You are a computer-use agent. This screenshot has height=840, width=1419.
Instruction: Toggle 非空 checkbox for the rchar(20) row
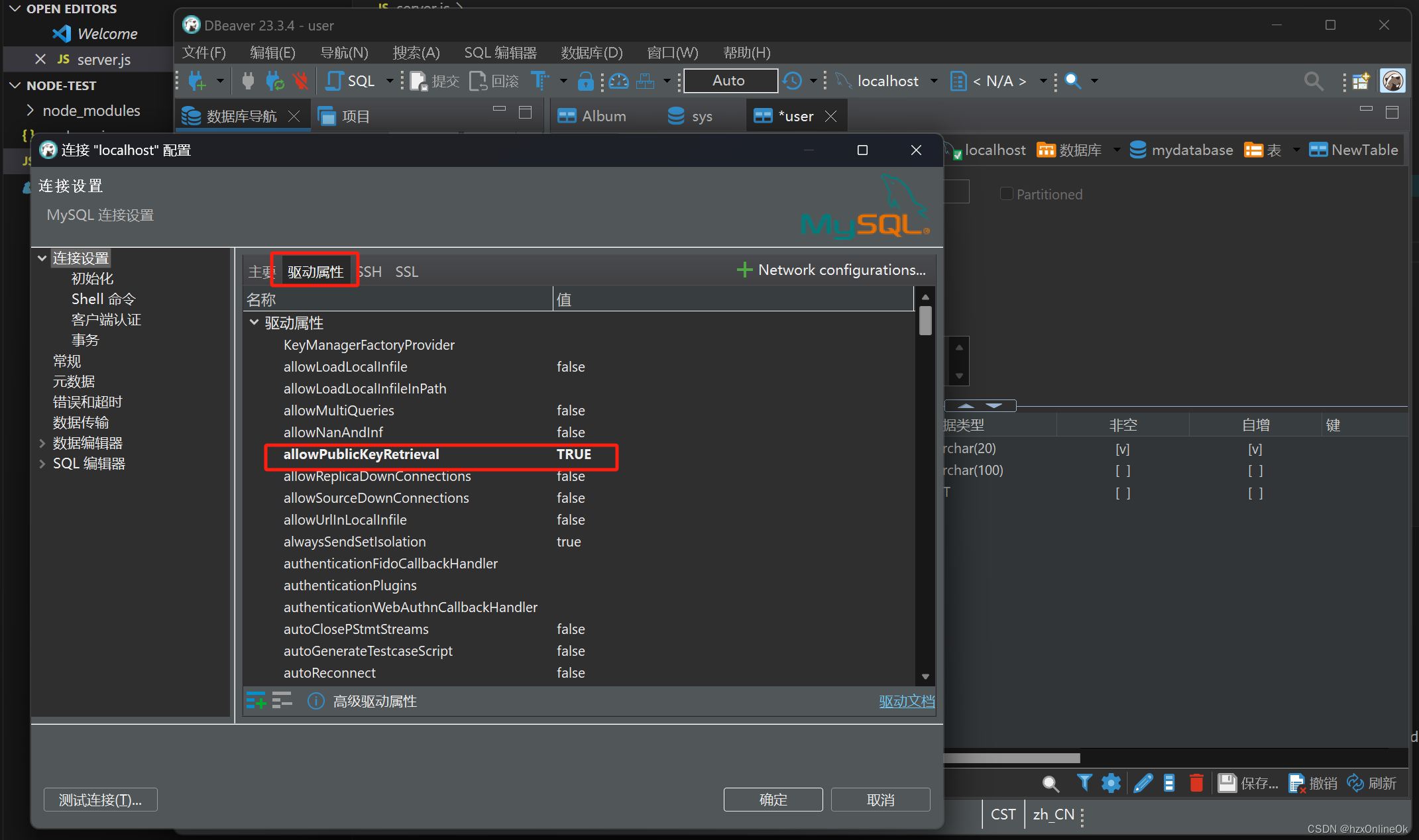[x=1123, y=449]
